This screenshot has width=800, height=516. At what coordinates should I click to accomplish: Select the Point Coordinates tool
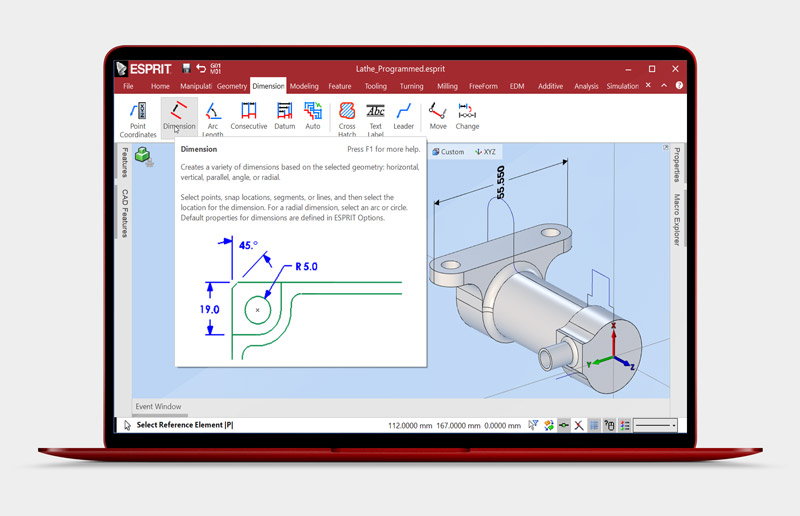[138, 116]
